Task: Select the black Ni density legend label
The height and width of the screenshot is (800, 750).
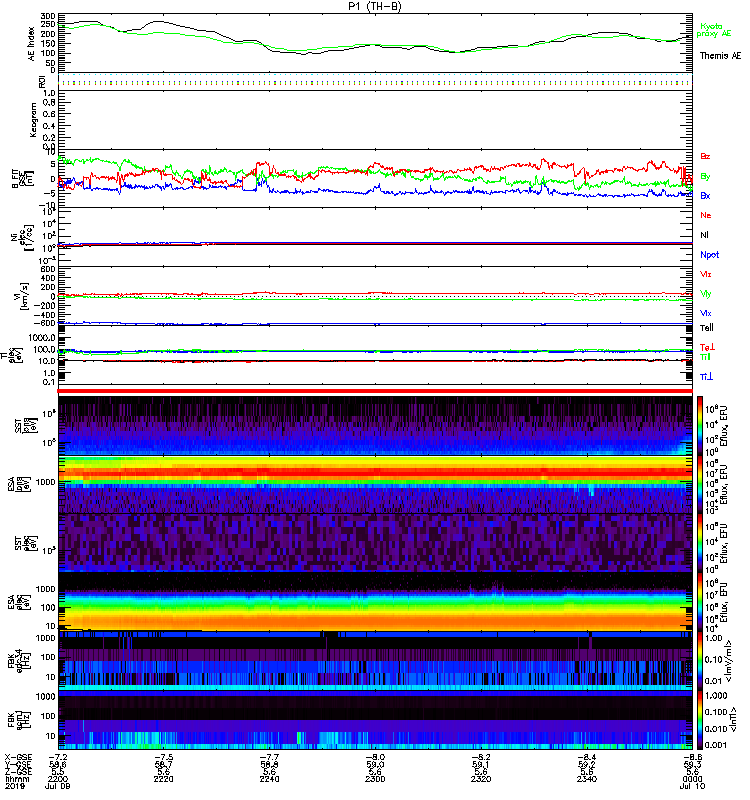Action: pyautogui.click(x=704, y=235)
